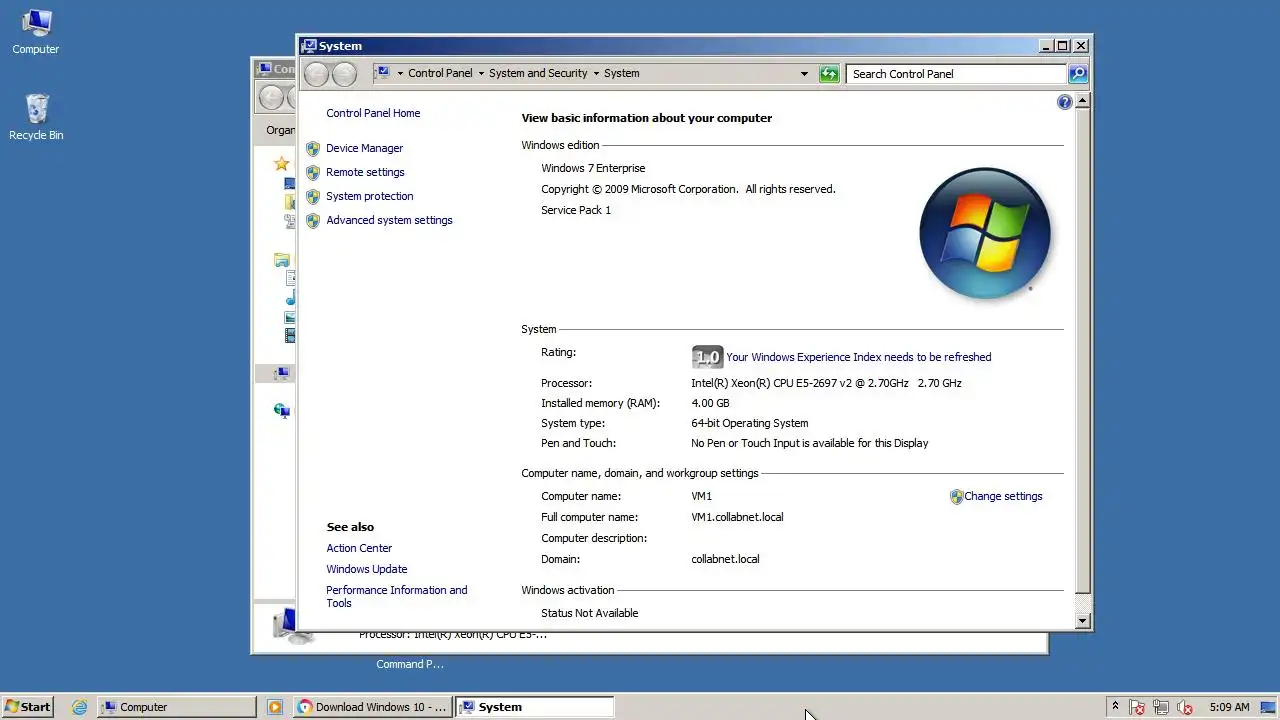Screen dimensions: 1280x720
Task: Click the Forward arrow in System window
Action: point(344,73)
